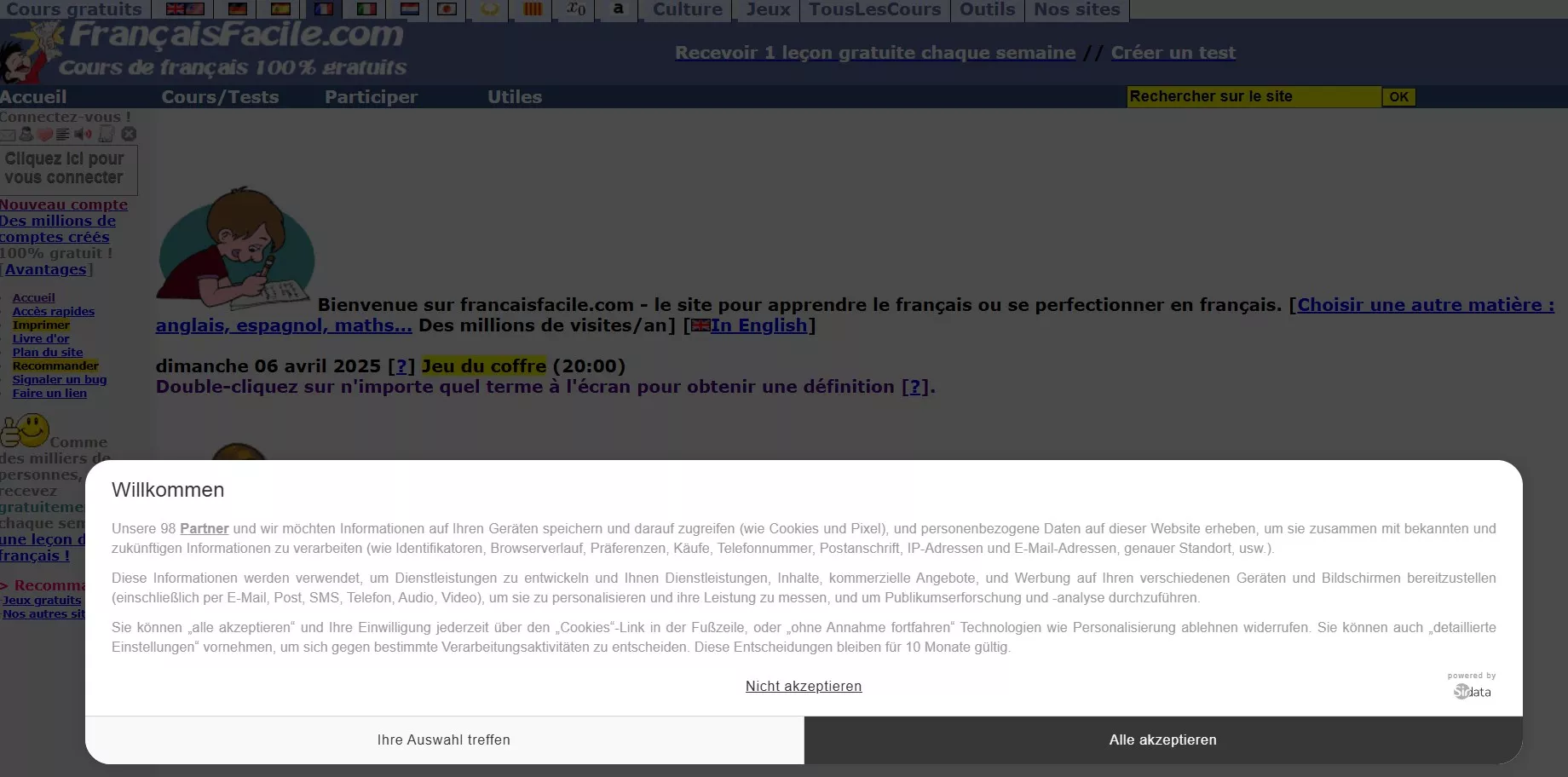Open the Faire un lien link
Viewport: 1568px width, 777px height.
click(x=49, y=393)
